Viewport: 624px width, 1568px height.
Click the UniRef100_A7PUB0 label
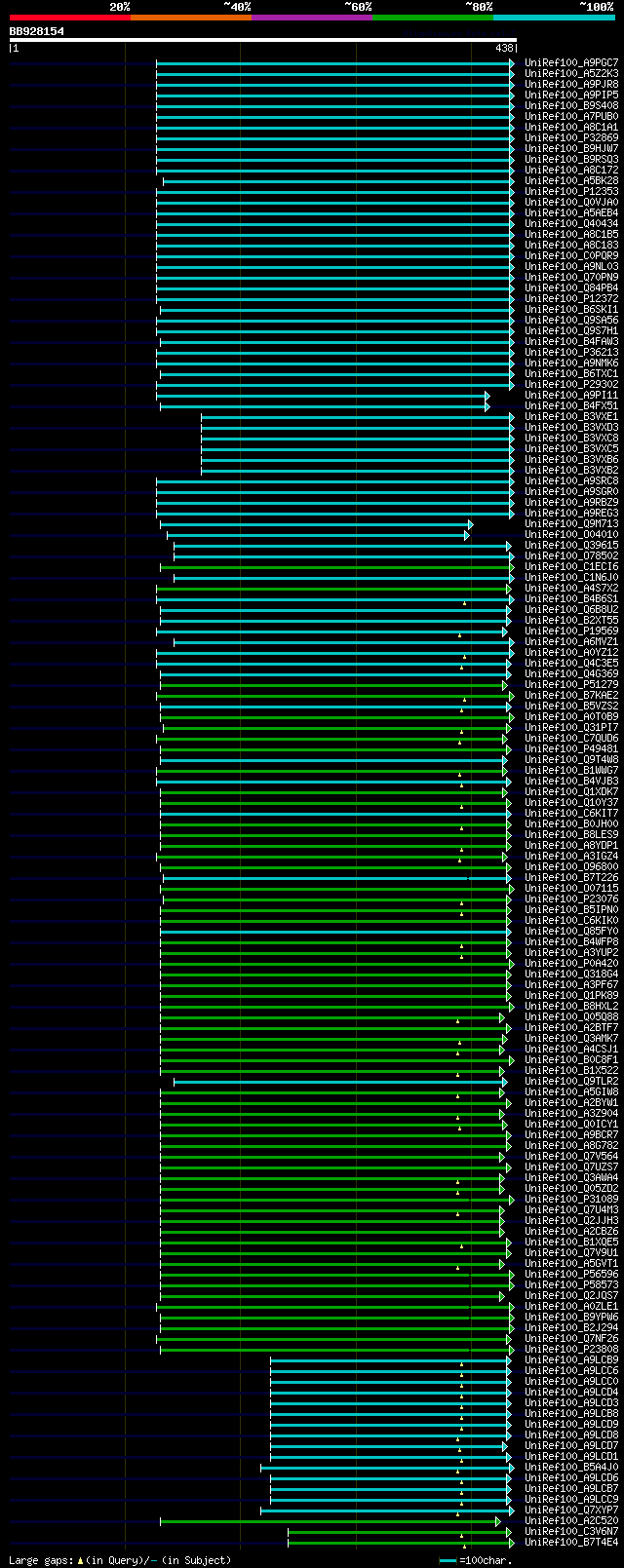pyautogui.click(x=571, y=117)
